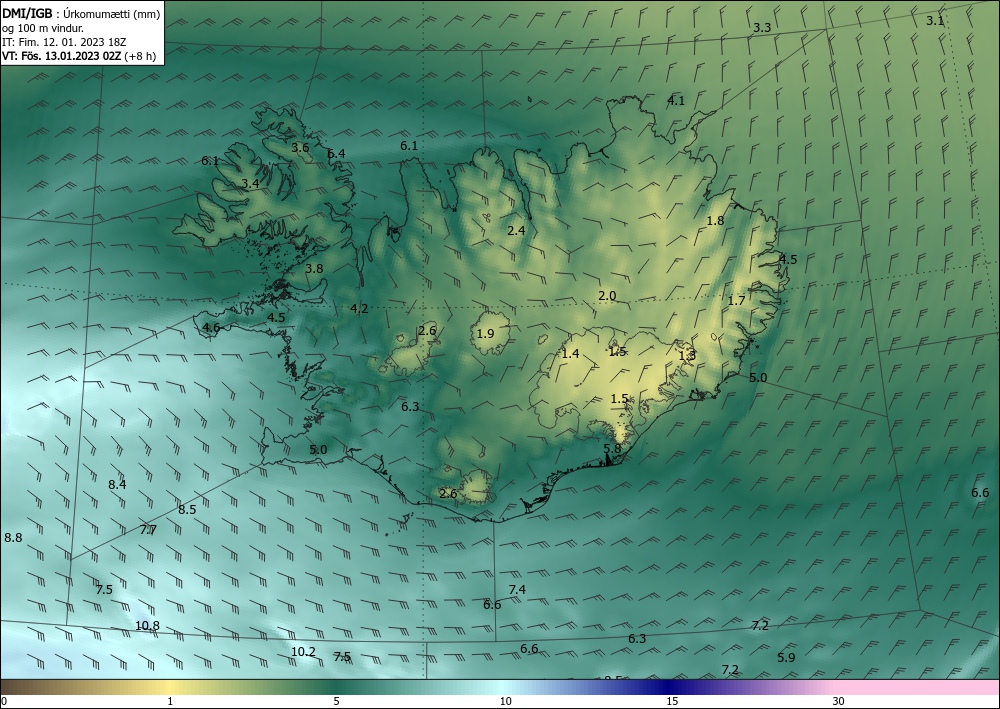Screen dimensions: 1000x709
Task: Select the 7.7 value label
Action: tap(148, 529)
